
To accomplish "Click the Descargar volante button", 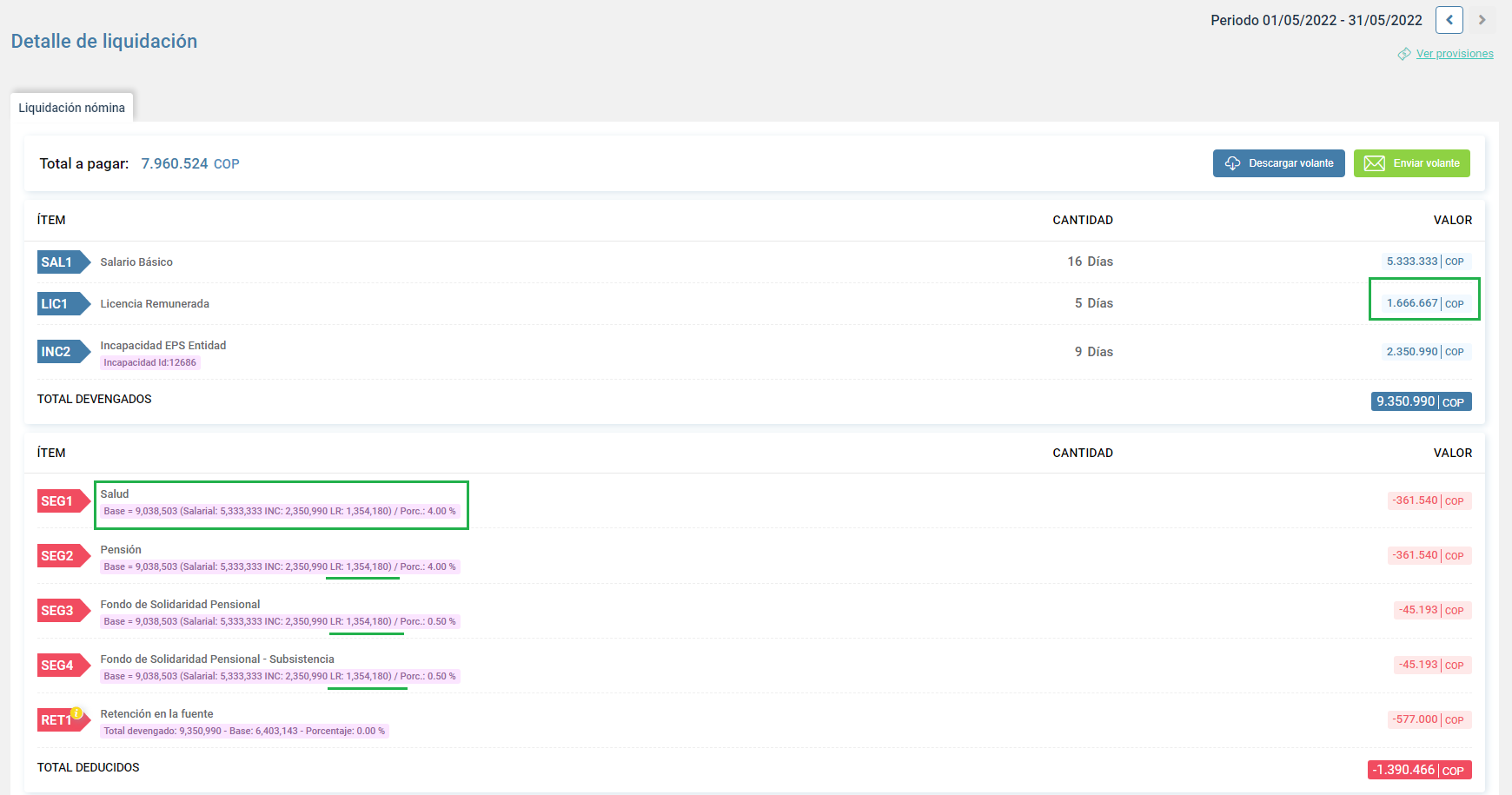I will [x=1279, y=163].
